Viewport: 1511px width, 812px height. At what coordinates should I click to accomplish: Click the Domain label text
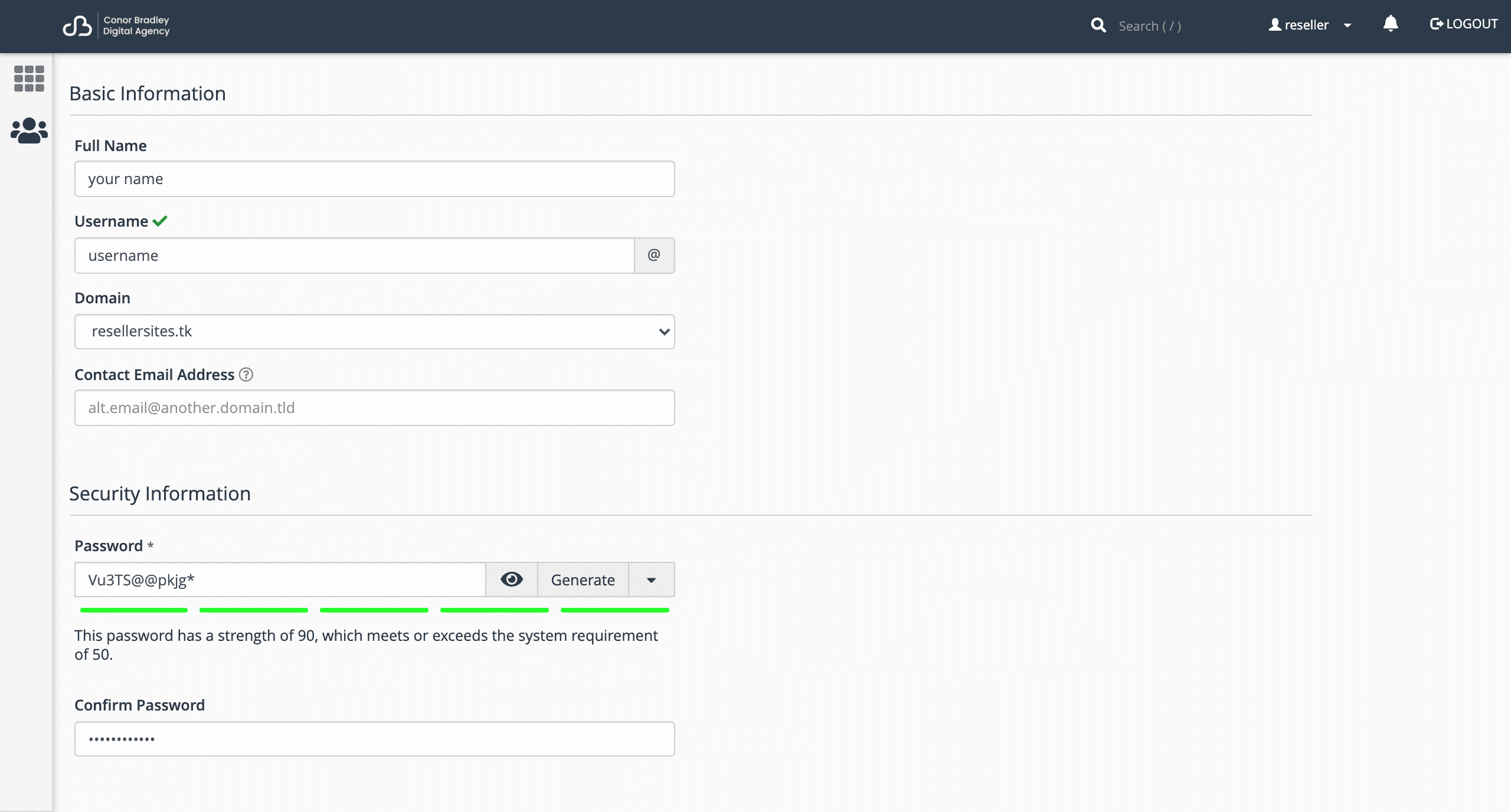[x=102, y=298]
